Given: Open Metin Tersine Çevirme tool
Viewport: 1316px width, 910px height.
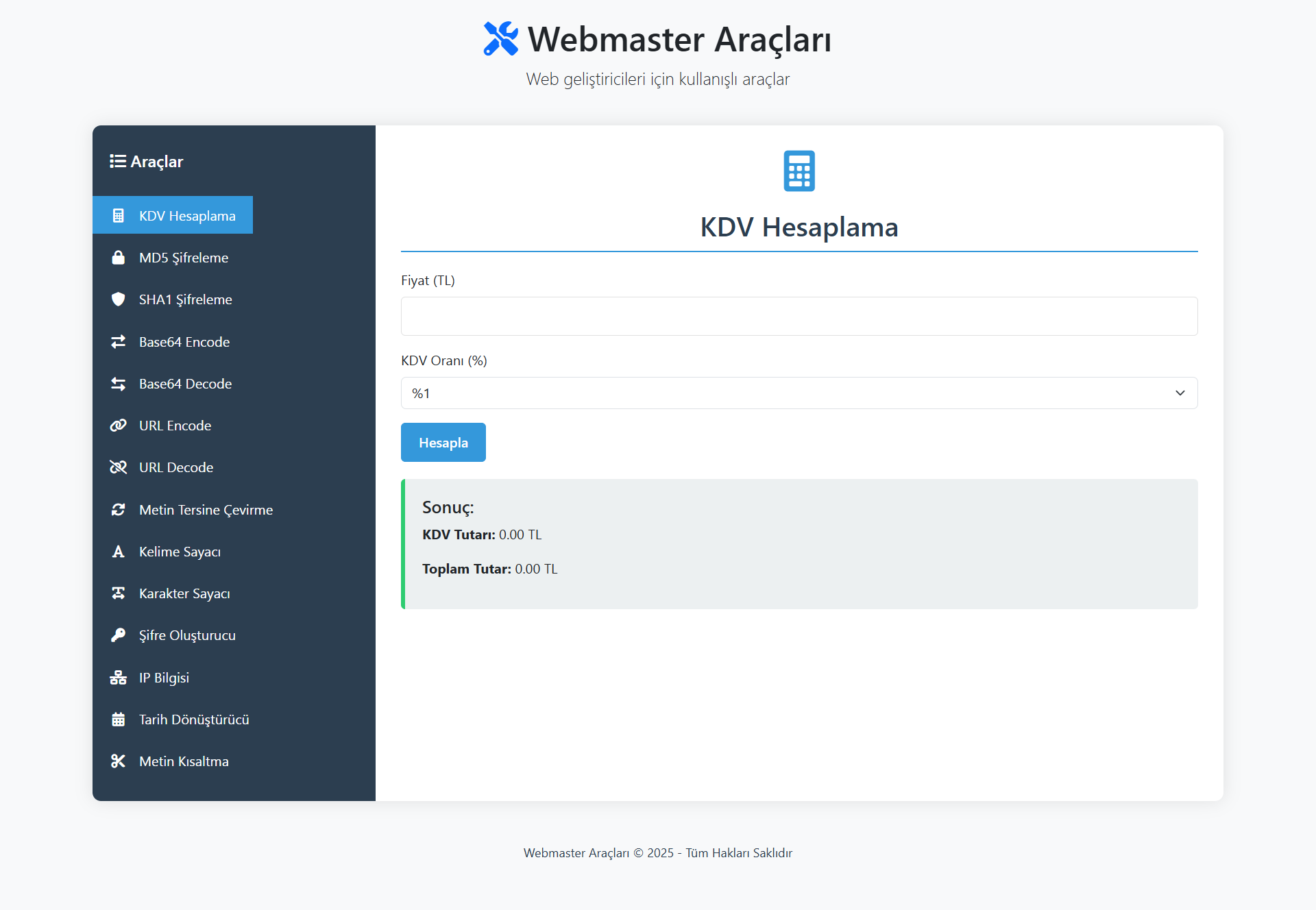Looking at the screenshot, I should (192, 510).
